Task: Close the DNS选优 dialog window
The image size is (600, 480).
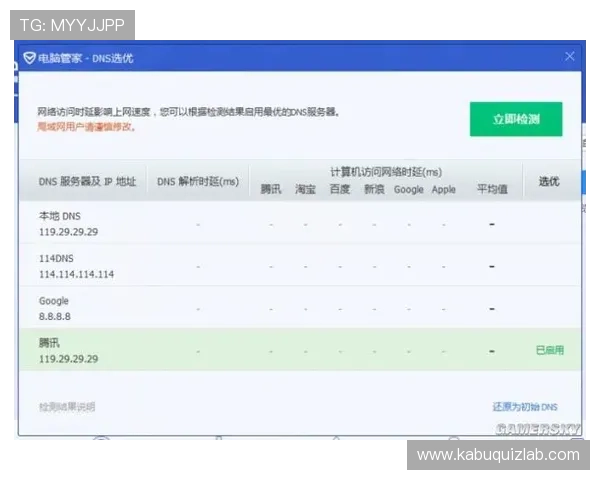Action: pyautogui.click(x=569, y=57)
